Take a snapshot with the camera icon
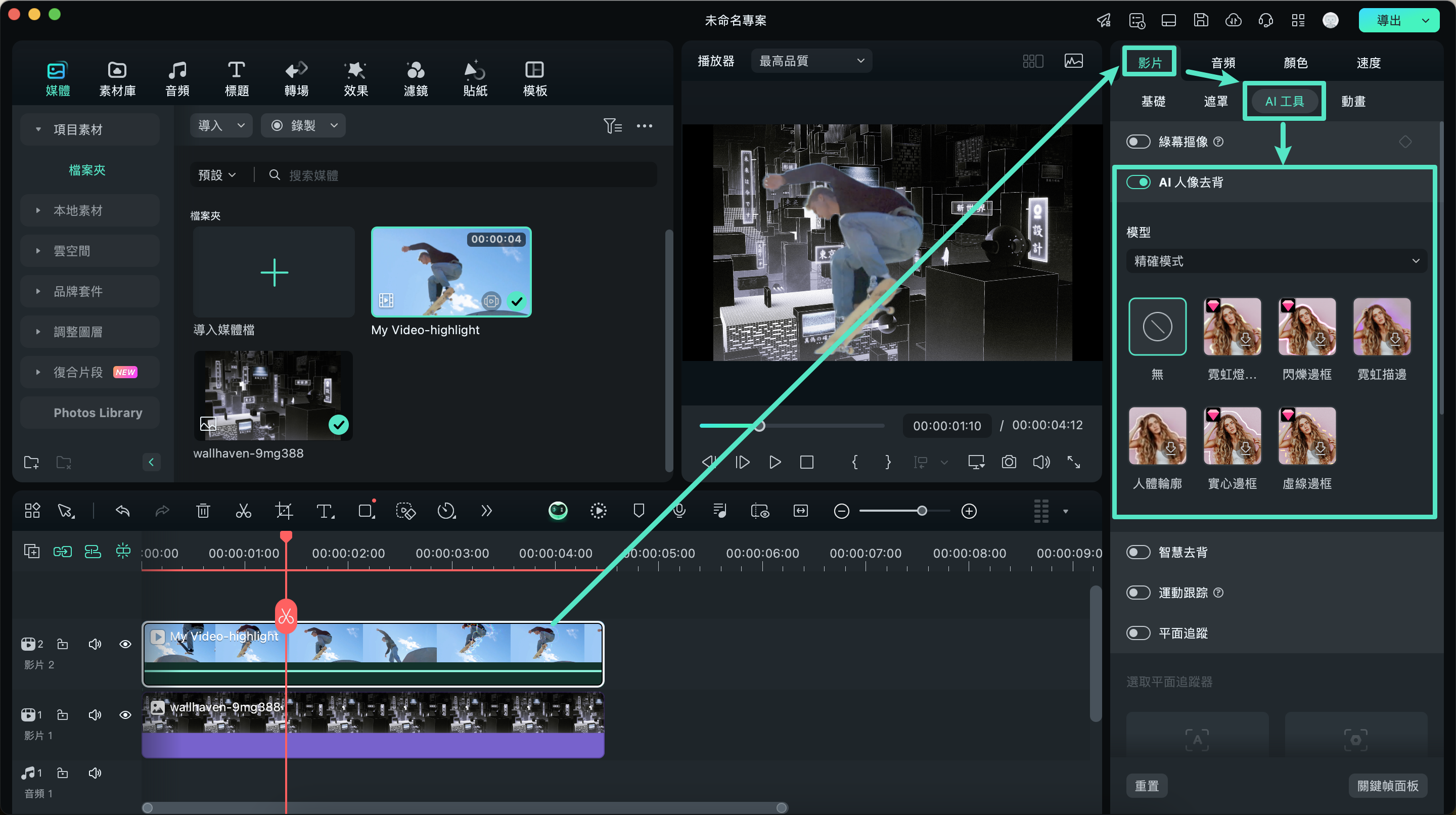The image size is (1456, 815). click(1009, 462)
